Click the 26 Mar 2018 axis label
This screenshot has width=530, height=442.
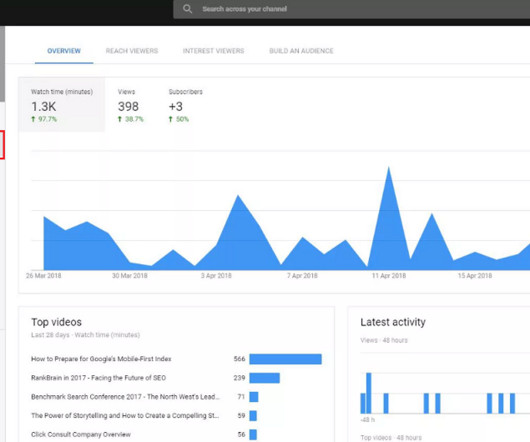[x=44, y=276]
